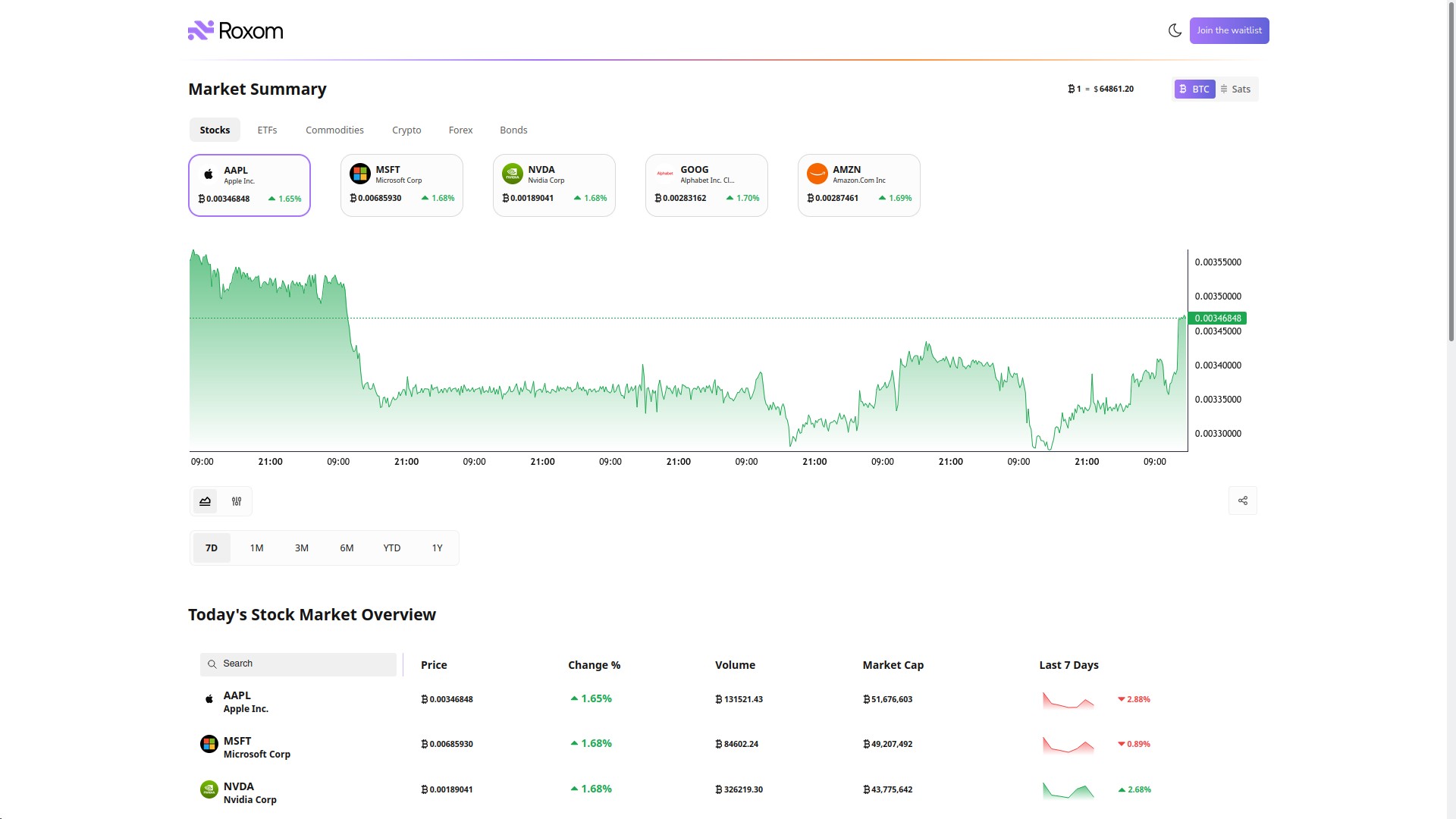The width and height of the screenshot is (1456, 819).
Task: Switch currency display to Sats
Action: (1237, 89)
